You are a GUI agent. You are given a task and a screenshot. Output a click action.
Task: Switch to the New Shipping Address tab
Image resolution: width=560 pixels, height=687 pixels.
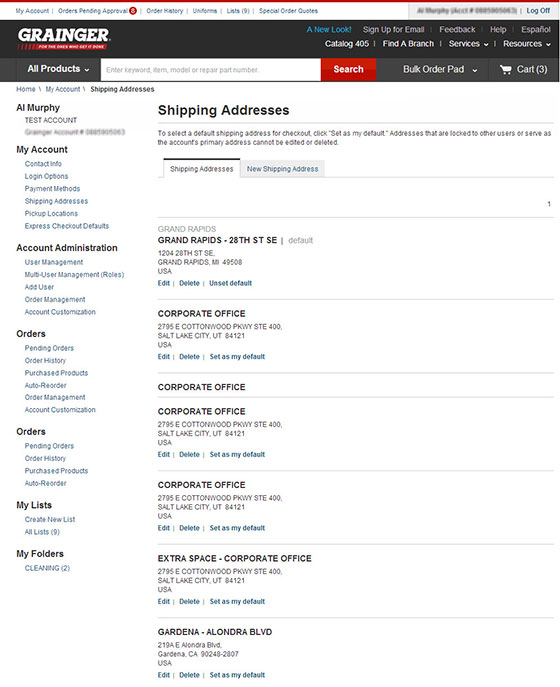(282, 169)
